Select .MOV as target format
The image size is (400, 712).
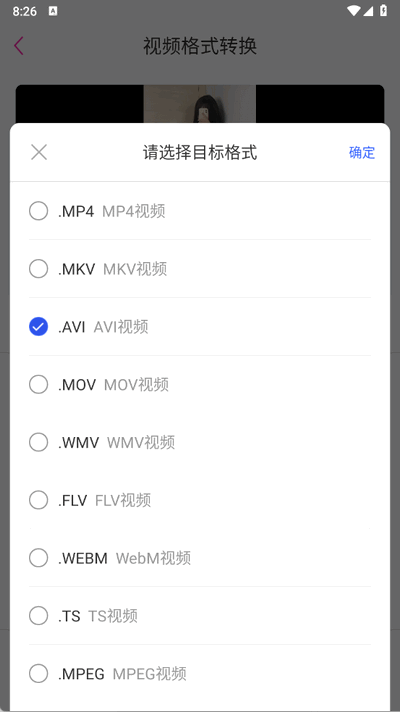tap(39, 385)
